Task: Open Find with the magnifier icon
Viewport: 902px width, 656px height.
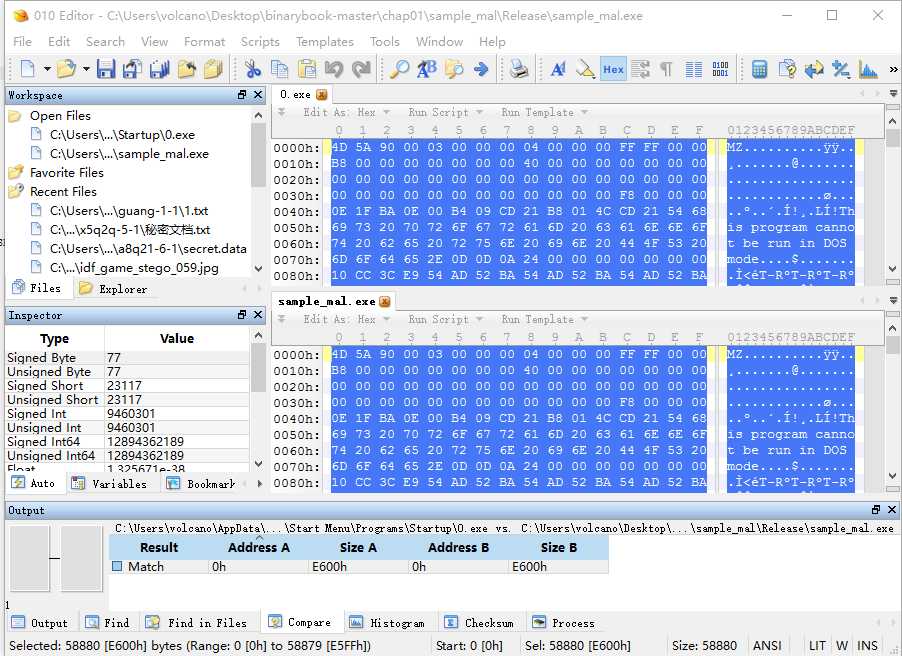Action: click(x=399, y=70)
